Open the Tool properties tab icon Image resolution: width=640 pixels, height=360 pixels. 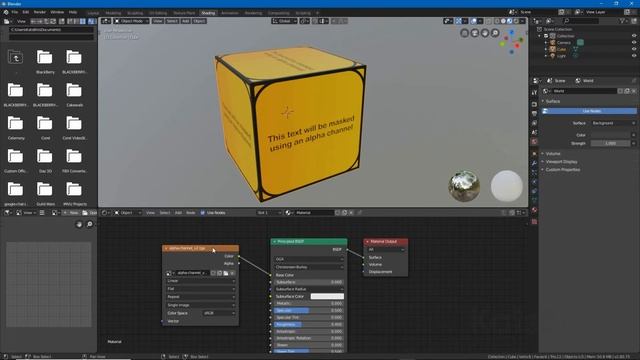pyautogui.click(x=534, y=93)
